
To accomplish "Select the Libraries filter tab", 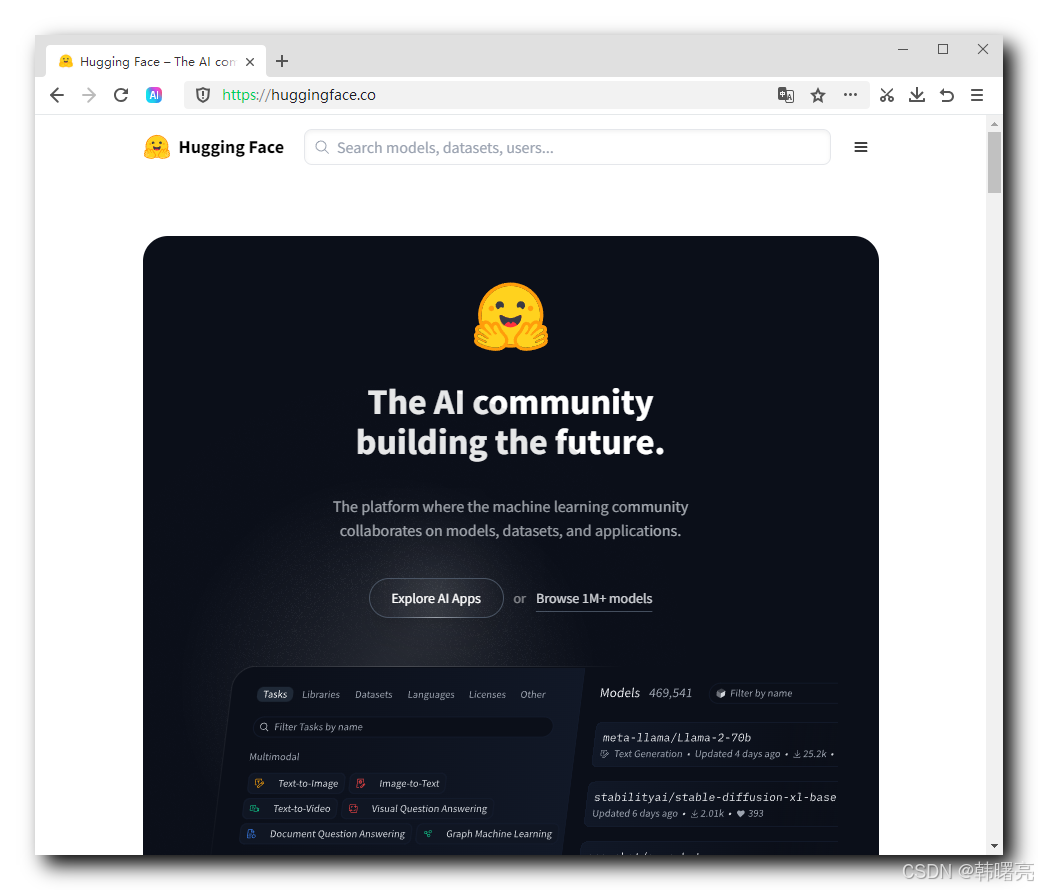I will tap(321, 694).
